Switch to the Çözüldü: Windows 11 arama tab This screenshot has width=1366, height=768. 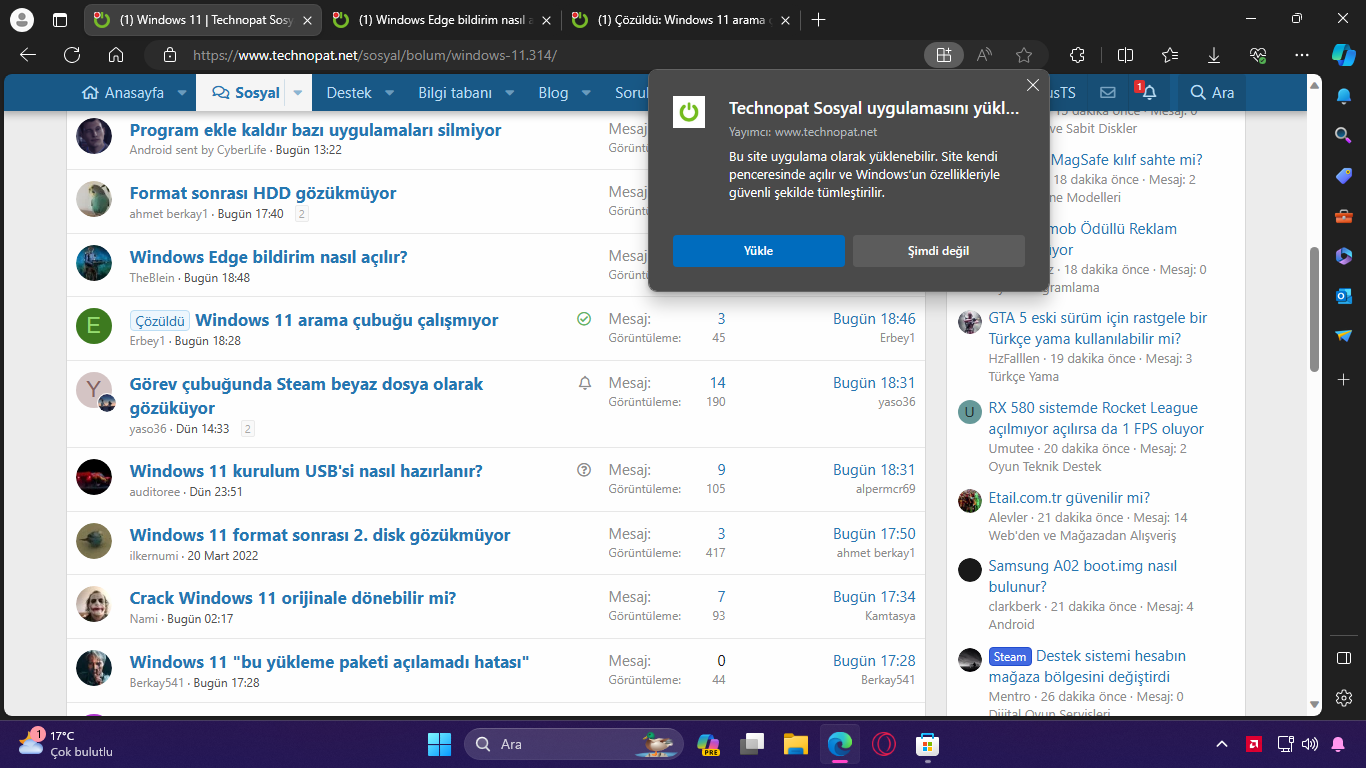(x=682, y=20)
